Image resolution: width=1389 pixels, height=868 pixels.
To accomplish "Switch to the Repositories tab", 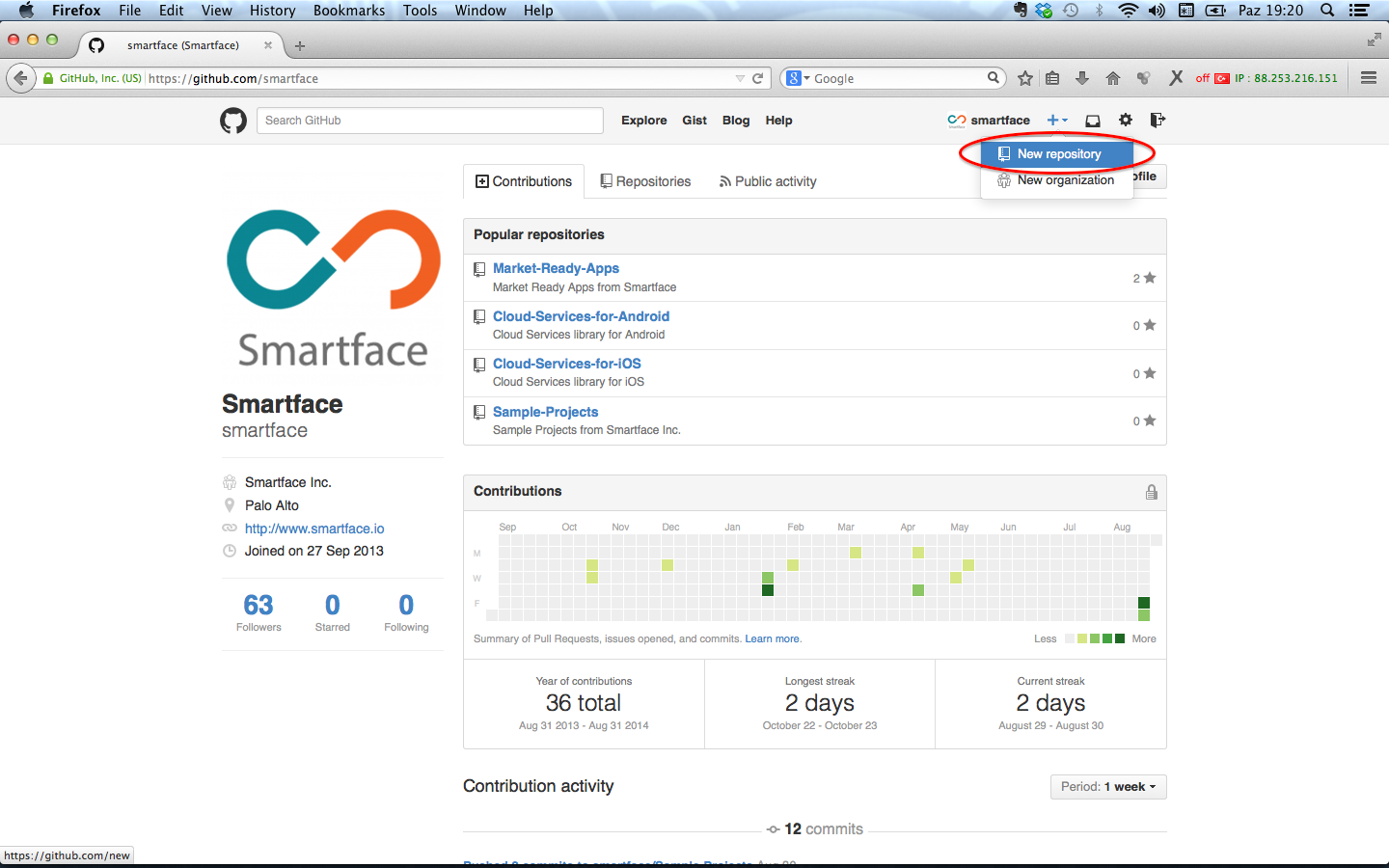I will (x=645, y=181).
